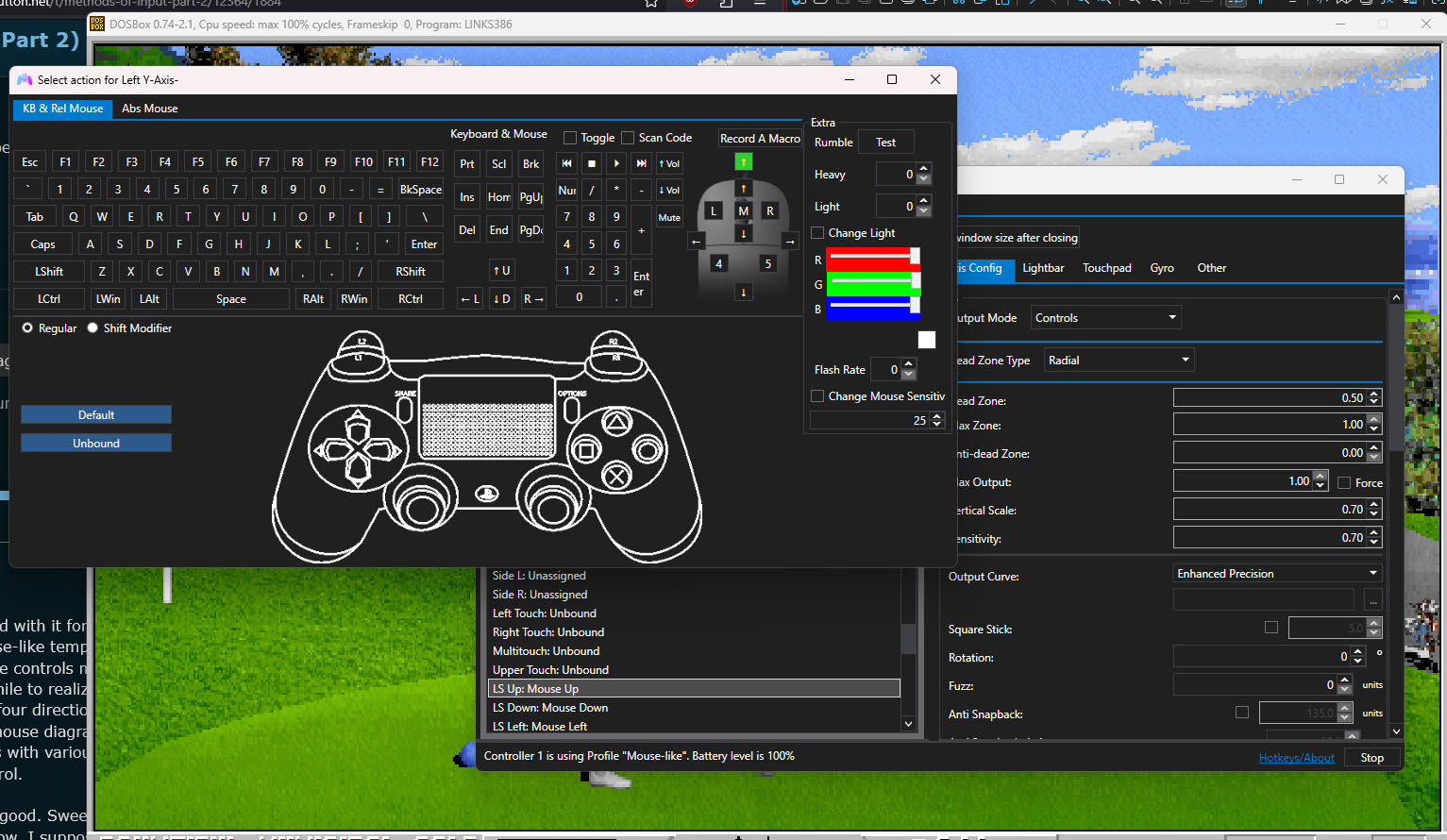The image size is (1447, 840).
Task: Click the white lightbar color swatch
Action: click(x=927, y=340)
